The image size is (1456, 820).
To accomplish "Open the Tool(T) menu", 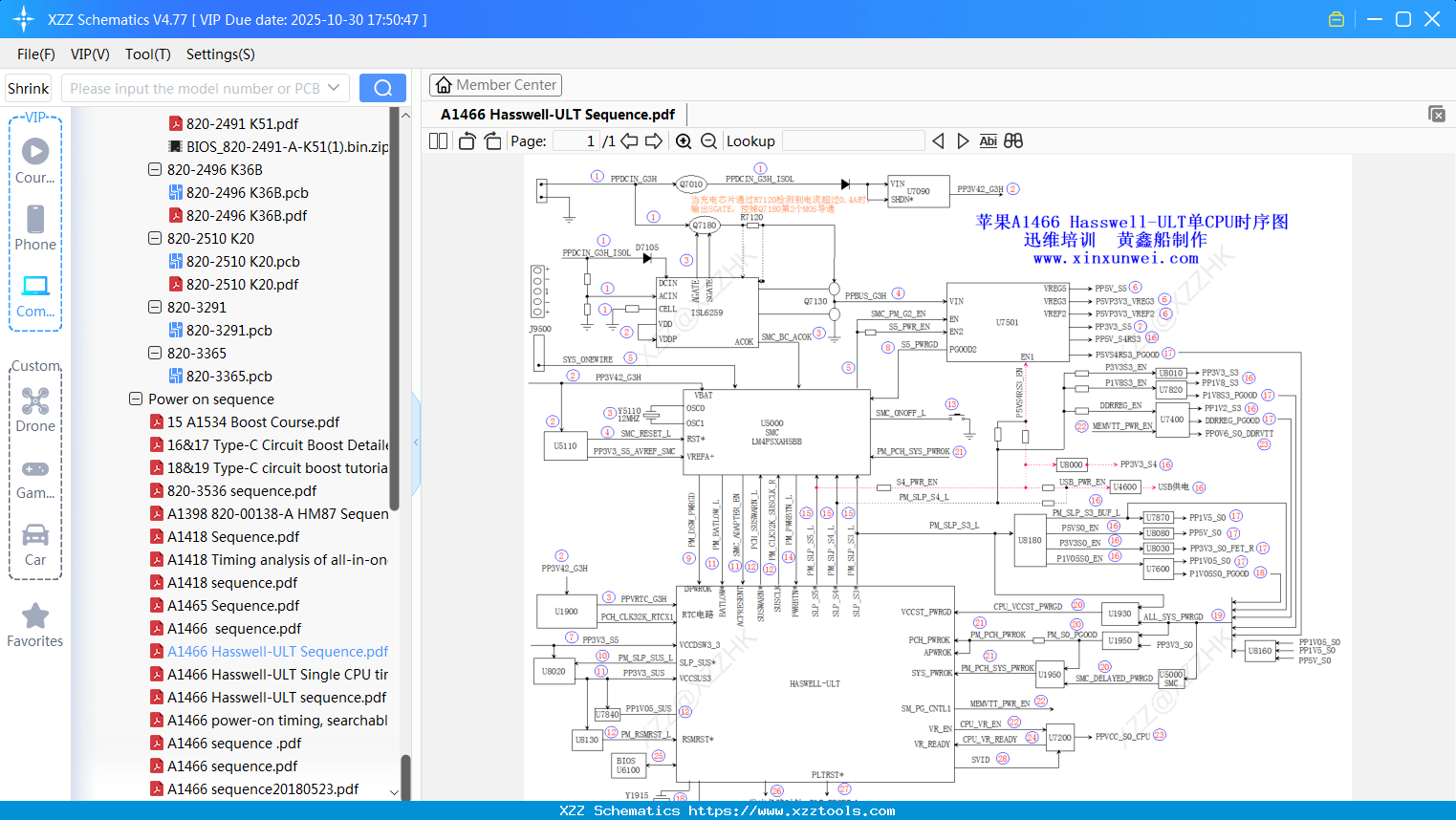I will (x=147, y=54).
